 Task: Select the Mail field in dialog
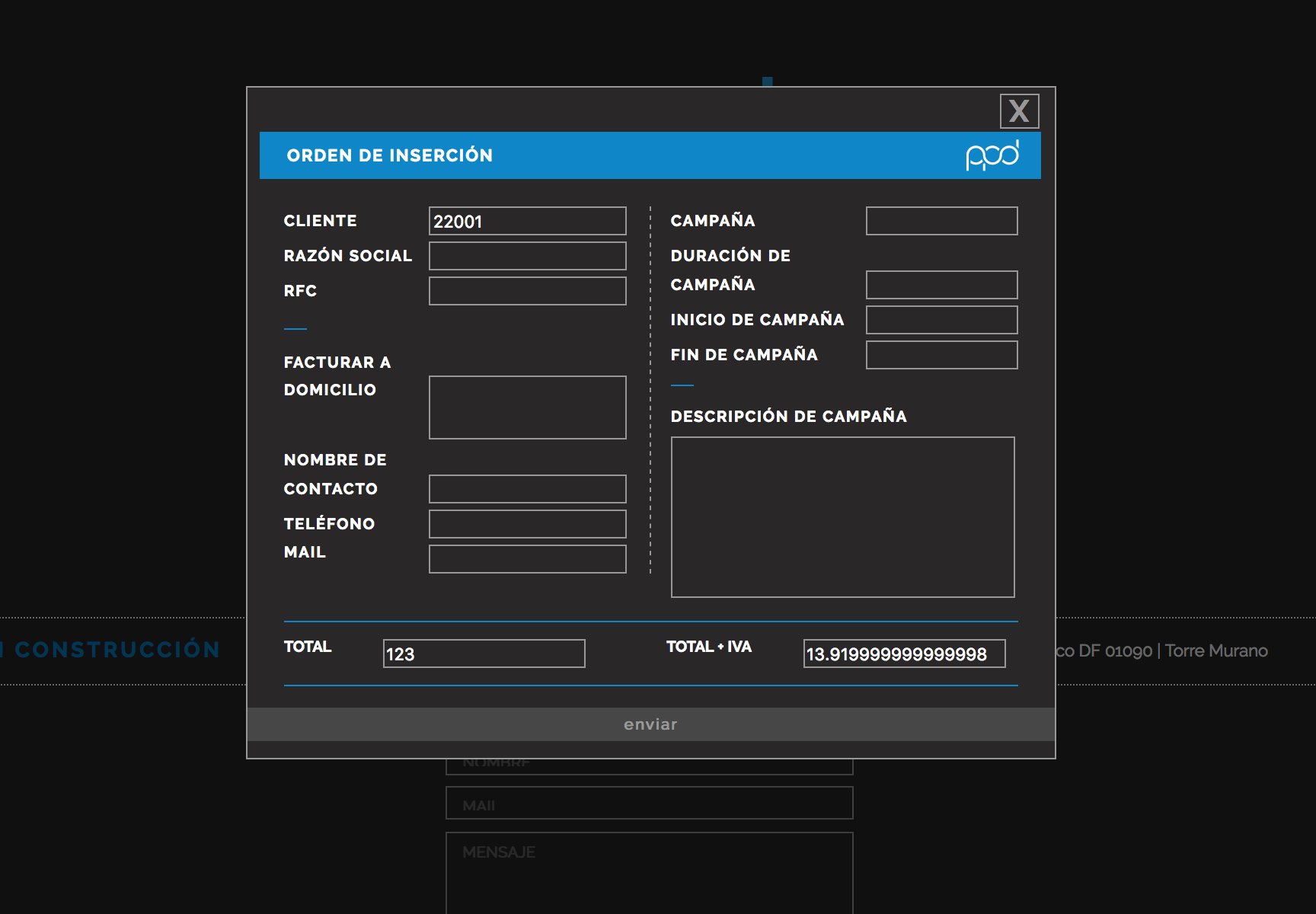pyautogui.click(x=527, y=559)
